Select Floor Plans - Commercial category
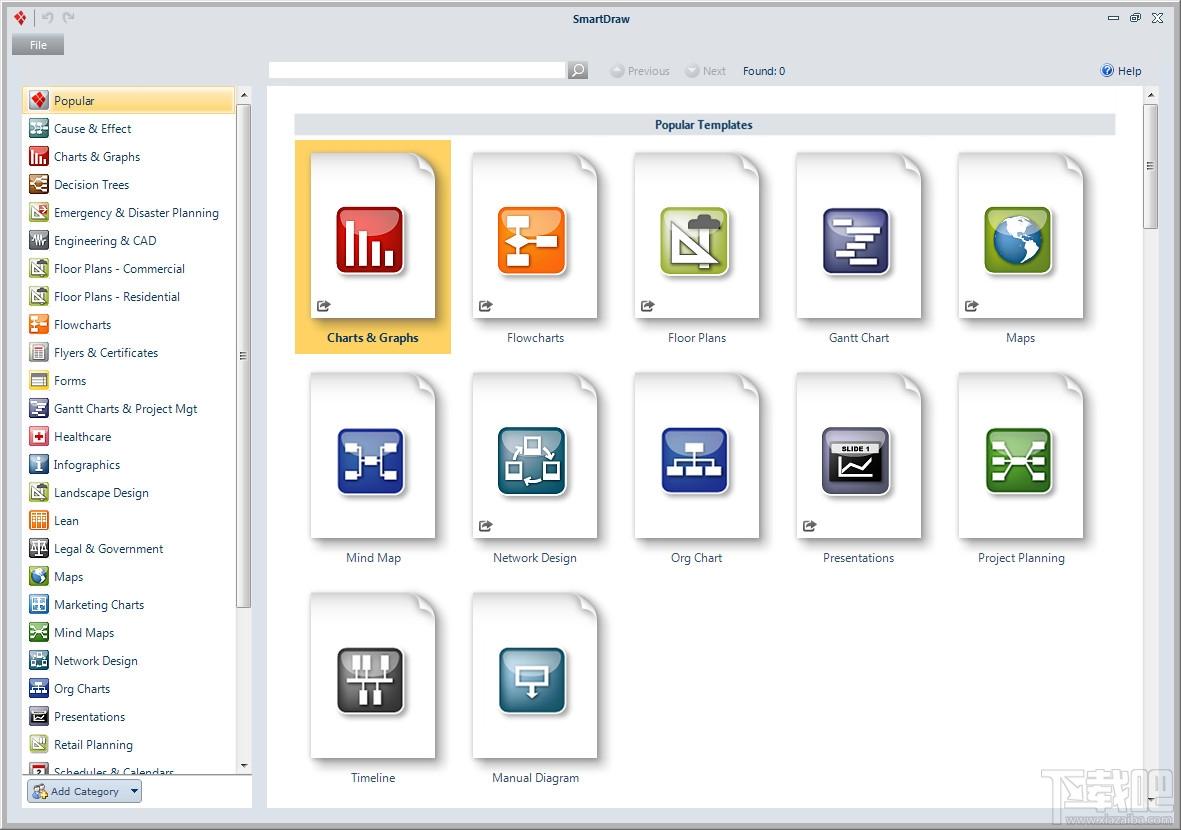Viewport: 1181px width, 830px height. click(x=129, y=268)
